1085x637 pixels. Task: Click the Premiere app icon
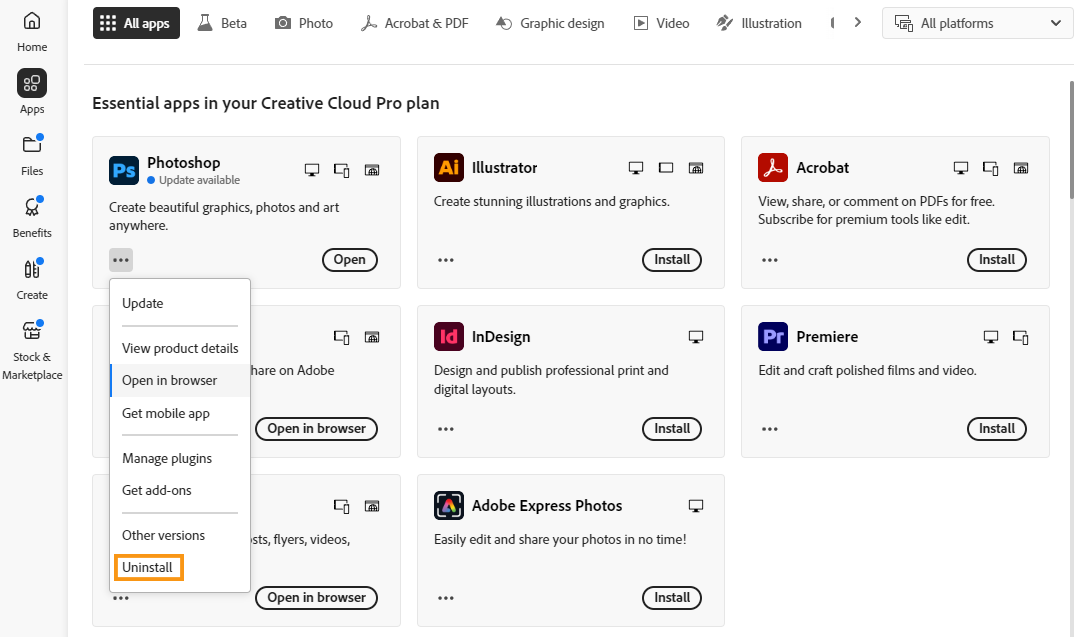(x=773, y=337)
